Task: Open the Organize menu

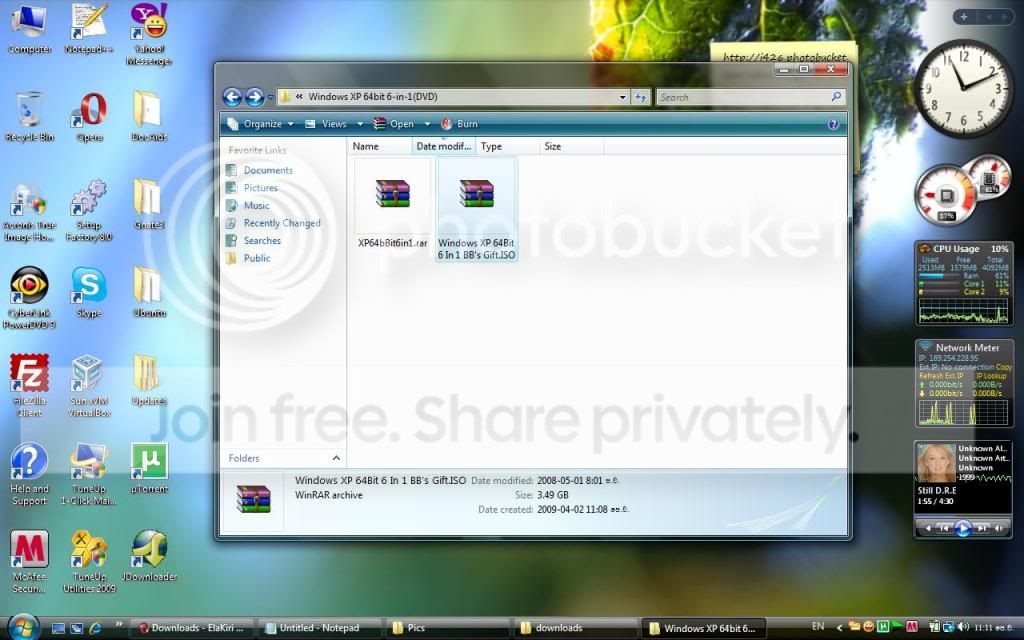Action: pos(260,124)
